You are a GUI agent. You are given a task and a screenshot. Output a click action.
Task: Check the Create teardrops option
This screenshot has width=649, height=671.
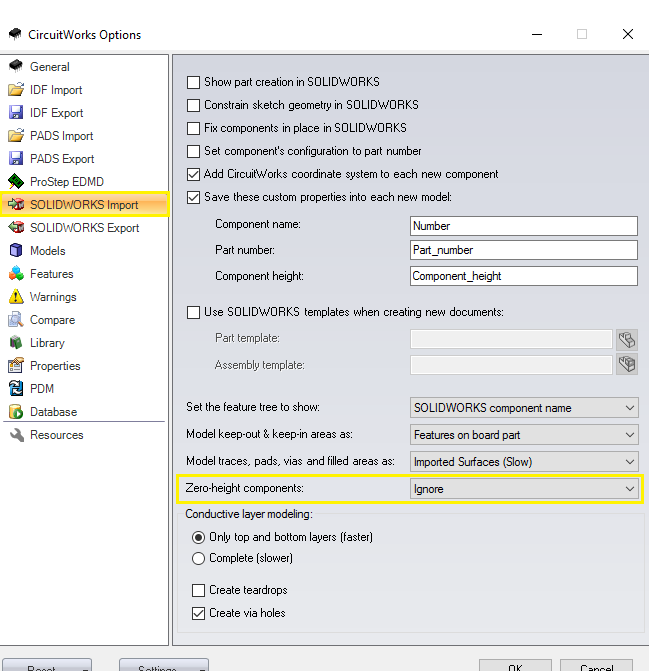click(198, 590)
